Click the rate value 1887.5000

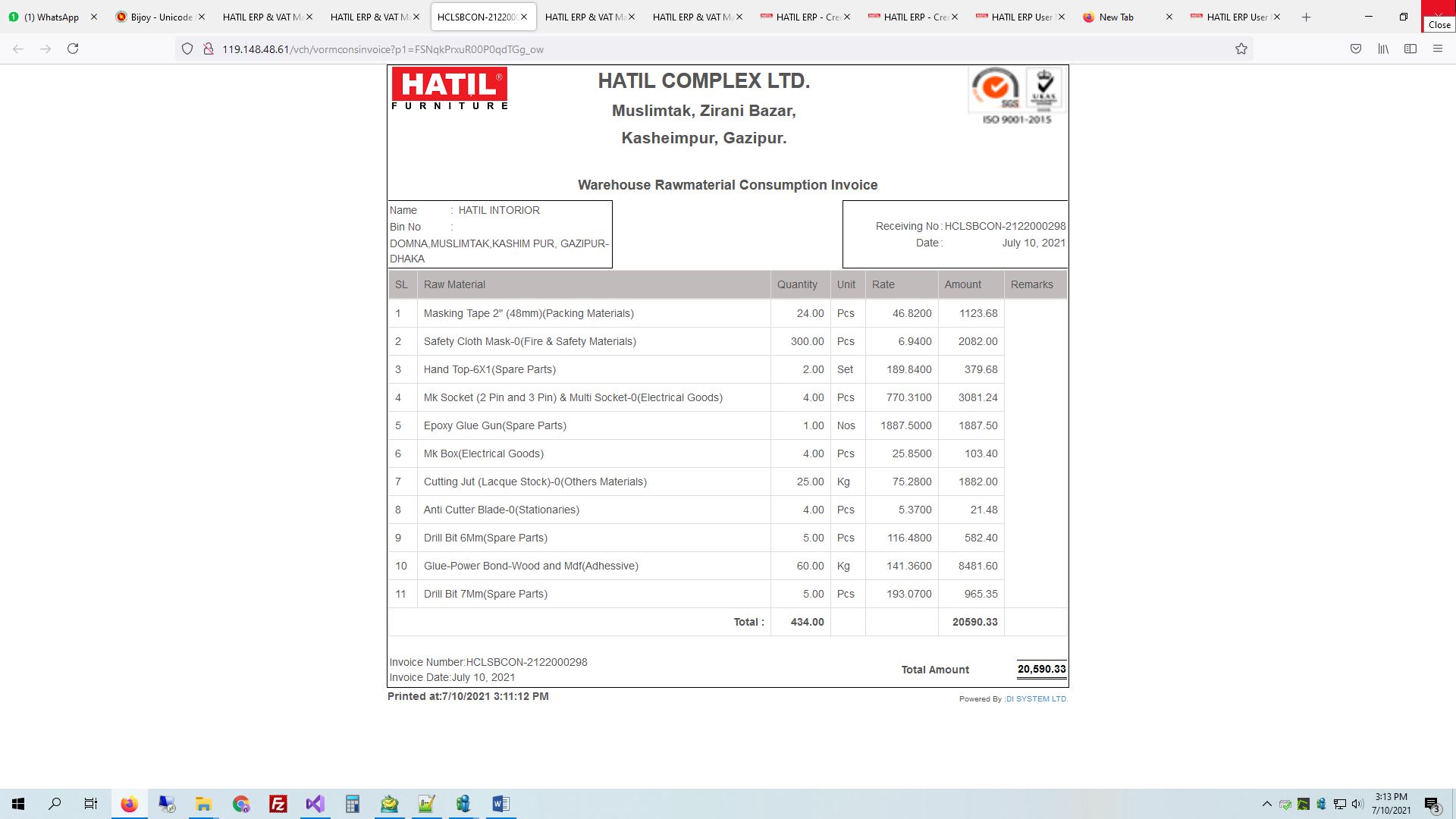click(906, 425)
